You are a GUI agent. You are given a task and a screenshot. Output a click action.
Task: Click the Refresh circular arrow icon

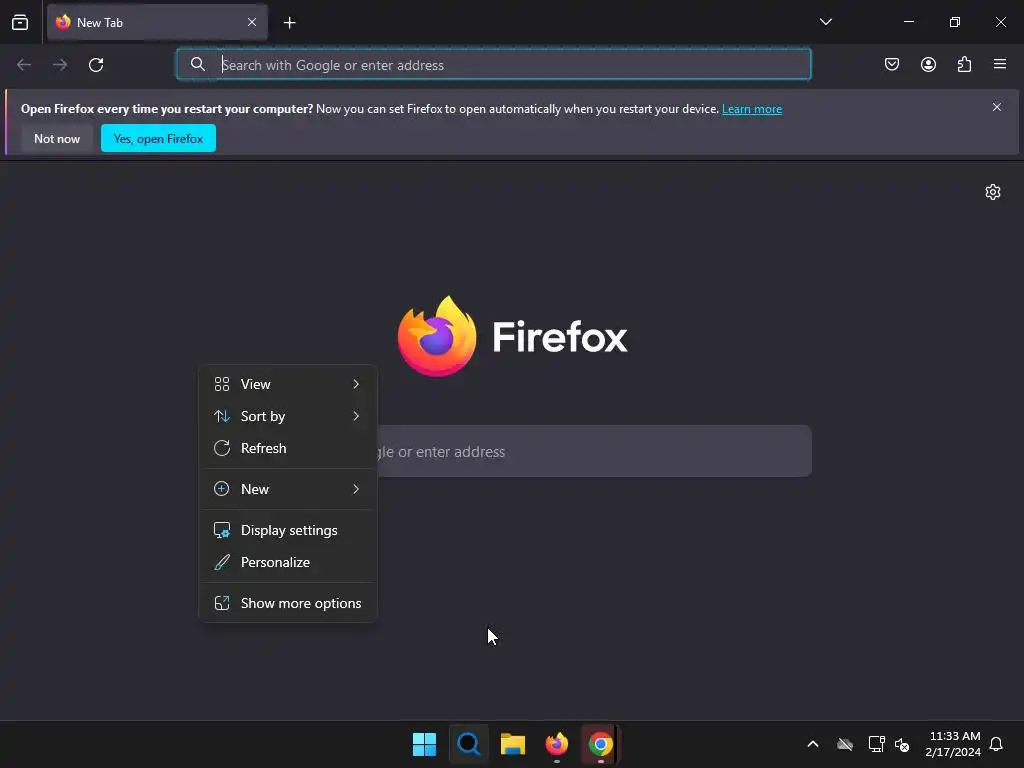coord(222,448)
